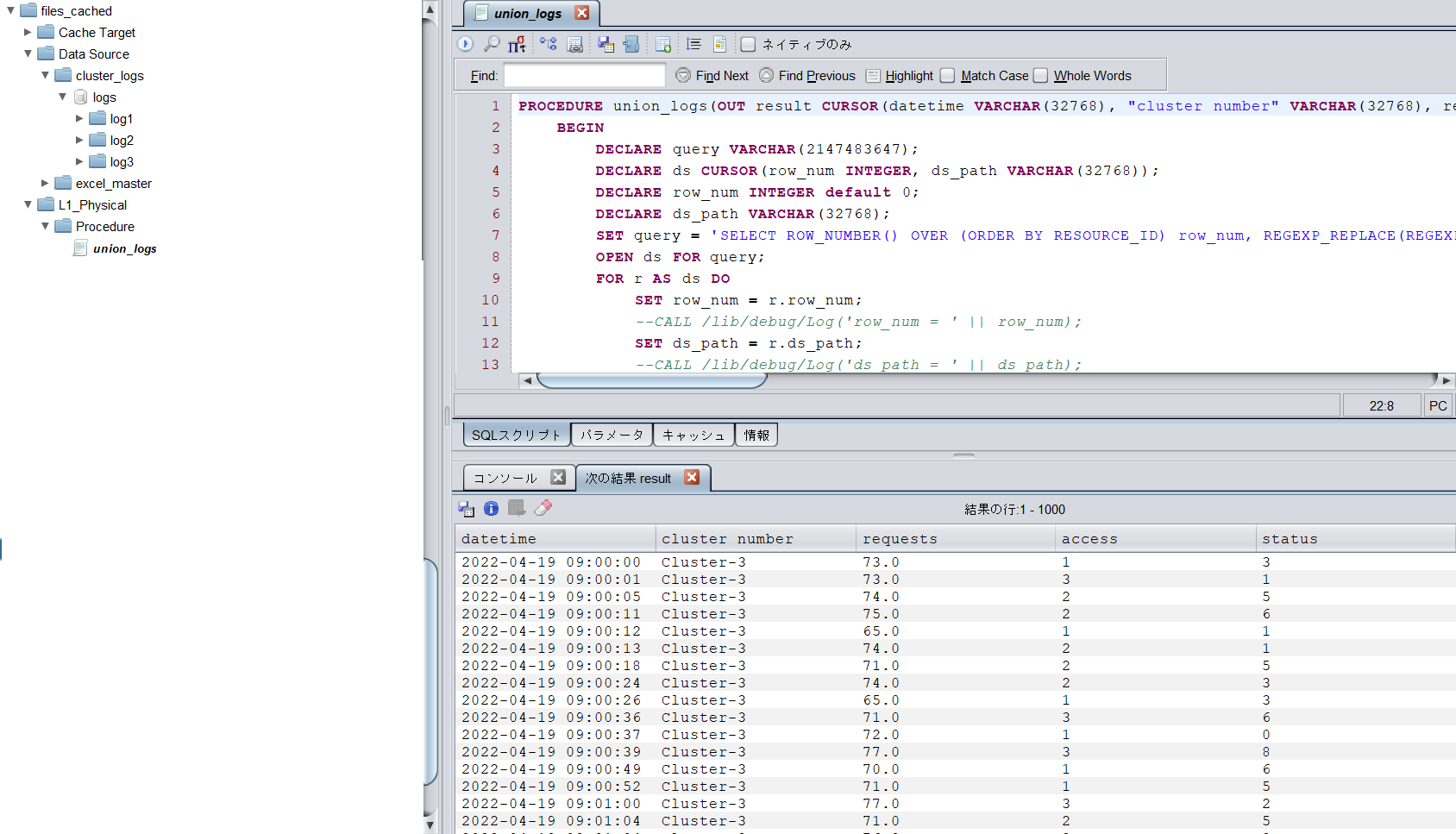The image size is (1456, 834).
Task: Switch to the コンソール tab
Action: [x=505, y=478]
